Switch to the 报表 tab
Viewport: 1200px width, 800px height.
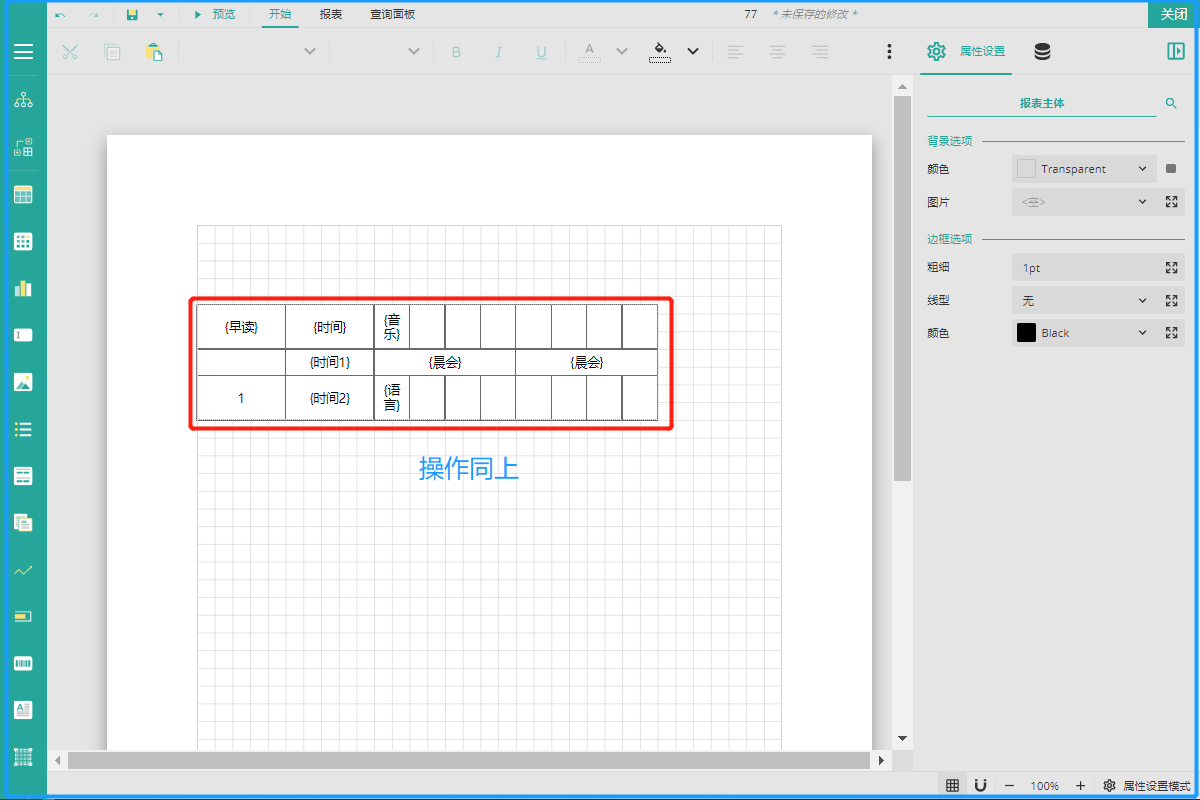click(x=331, y=15)
